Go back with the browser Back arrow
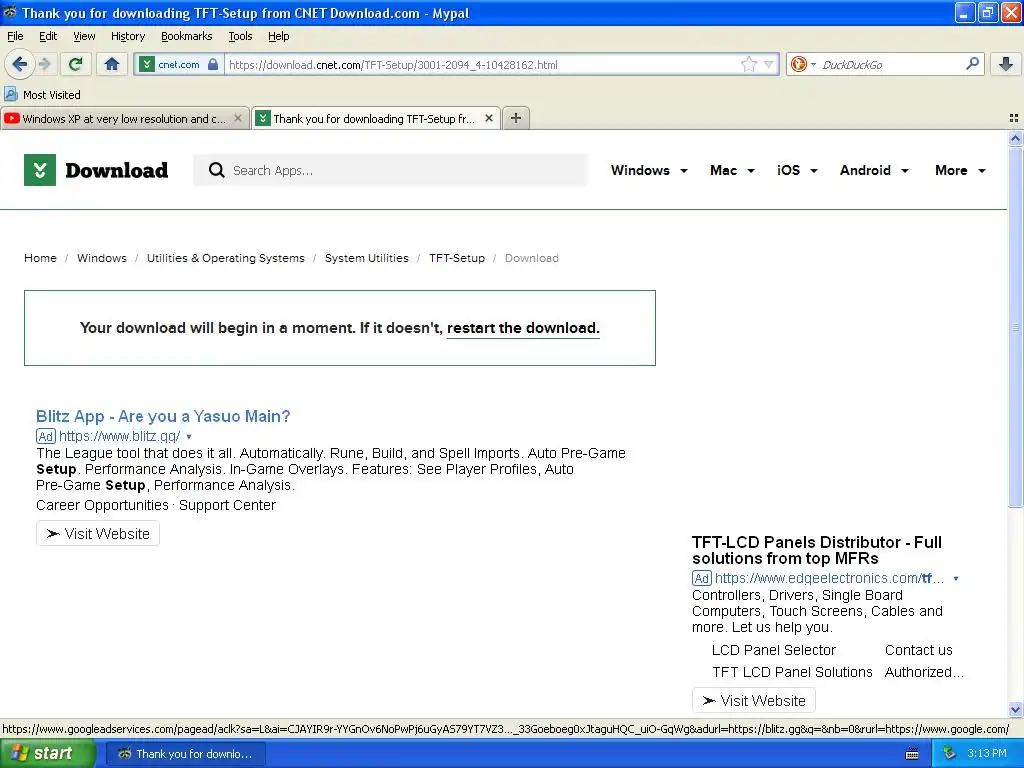The image size is (1024, 768). pyautogui.click(x=19, y=64)
